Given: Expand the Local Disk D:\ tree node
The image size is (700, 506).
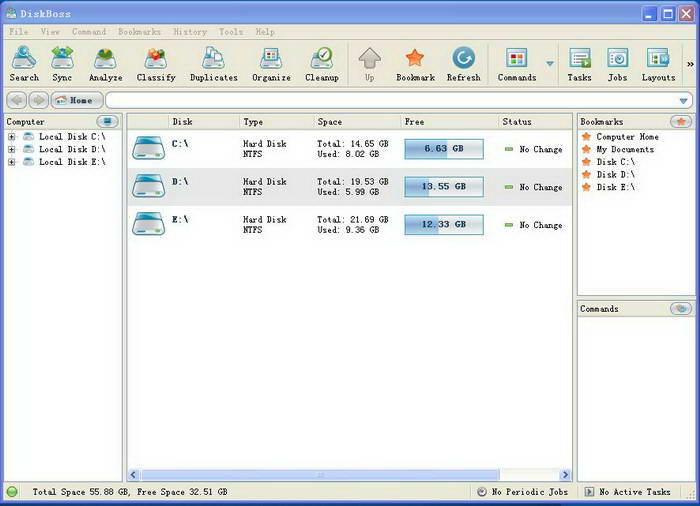Looking at the screenshot, I should (12, 149).
